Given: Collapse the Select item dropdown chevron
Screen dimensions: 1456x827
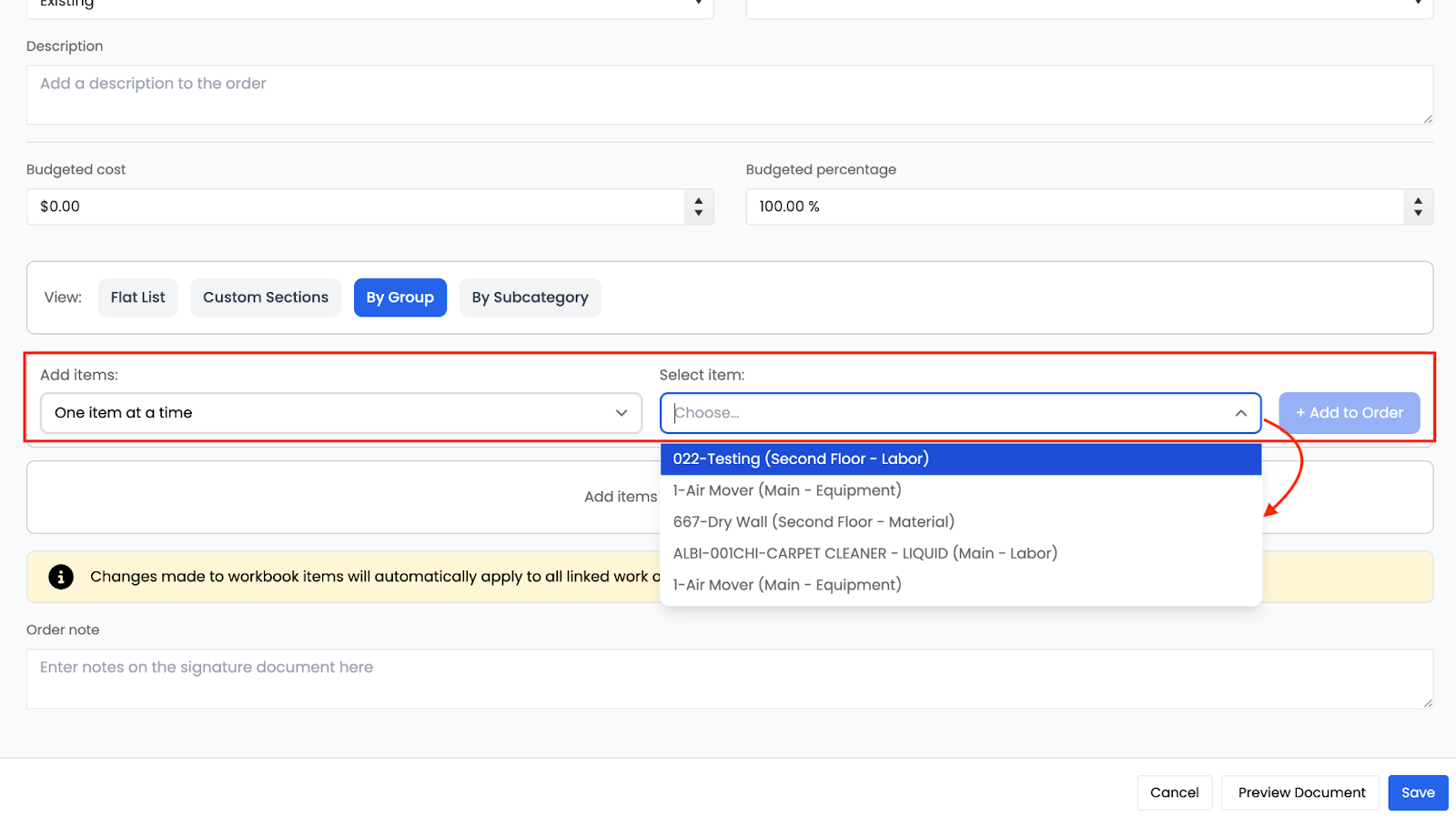Looking at the screenshot, I should [1240, 413].
